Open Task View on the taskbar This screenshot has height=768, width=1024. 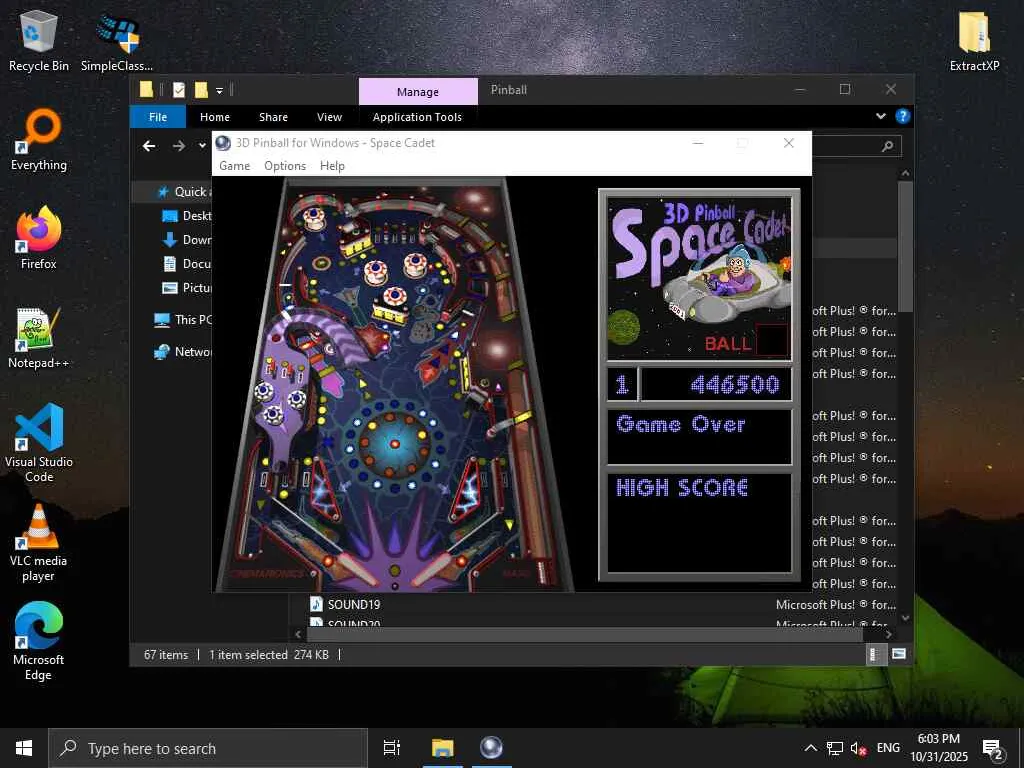point(392,748)
